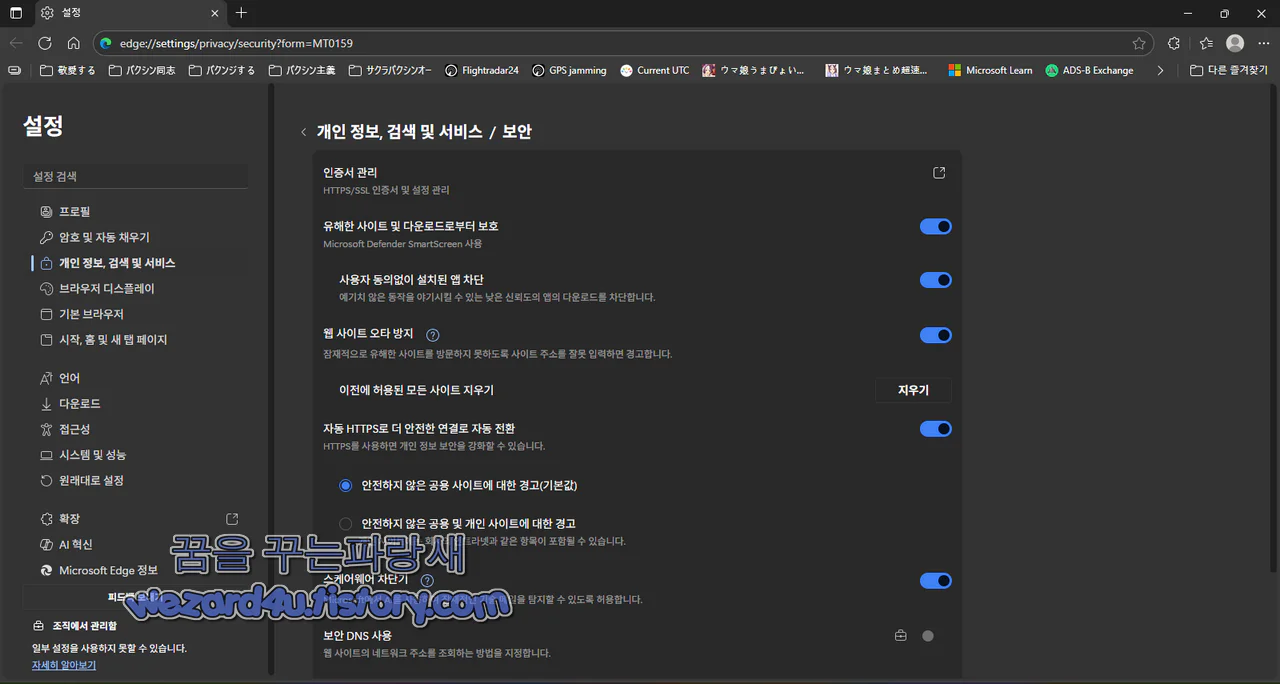Screen dimensions: 1280x684
Task: Click the browser refresh icon
Action: coord(44,43)
